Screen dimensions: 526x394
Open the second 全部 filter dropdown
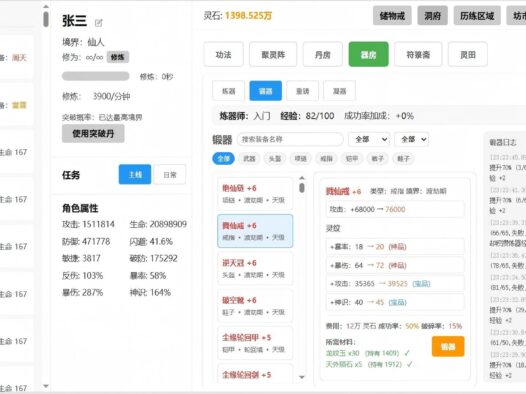(x=412, y=139)
